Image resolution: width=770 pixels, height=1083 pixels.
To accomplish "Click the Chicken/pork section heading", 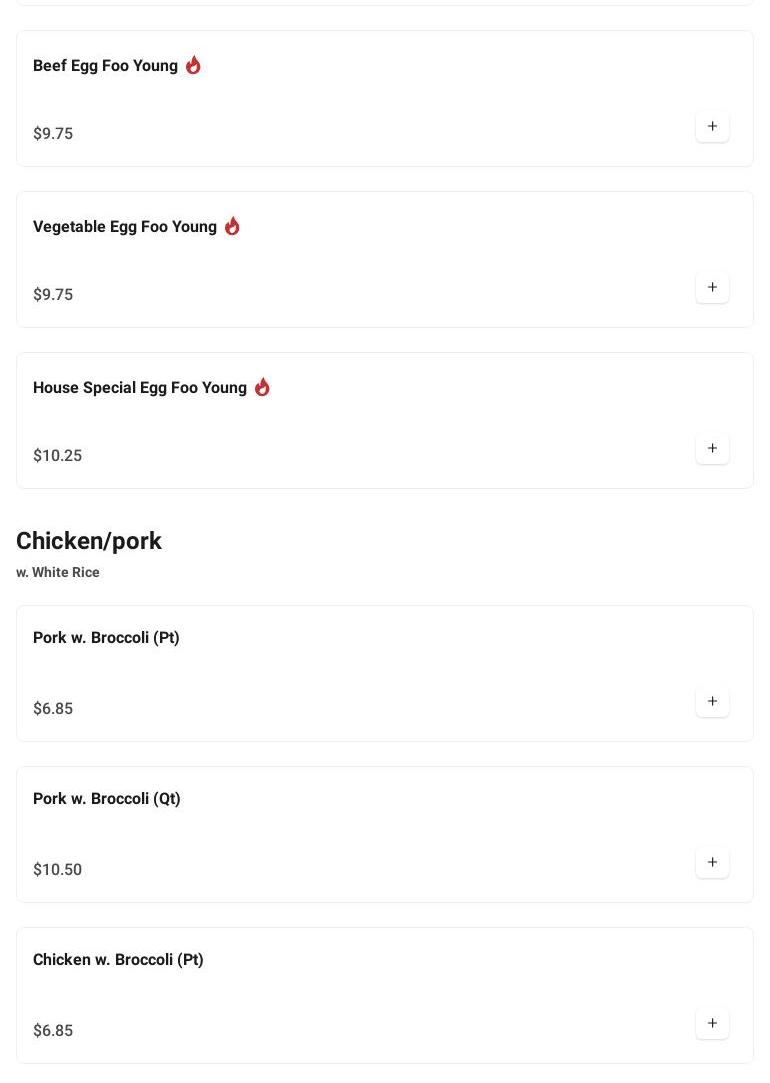I will pyautogui.click(x=89, y=541).
